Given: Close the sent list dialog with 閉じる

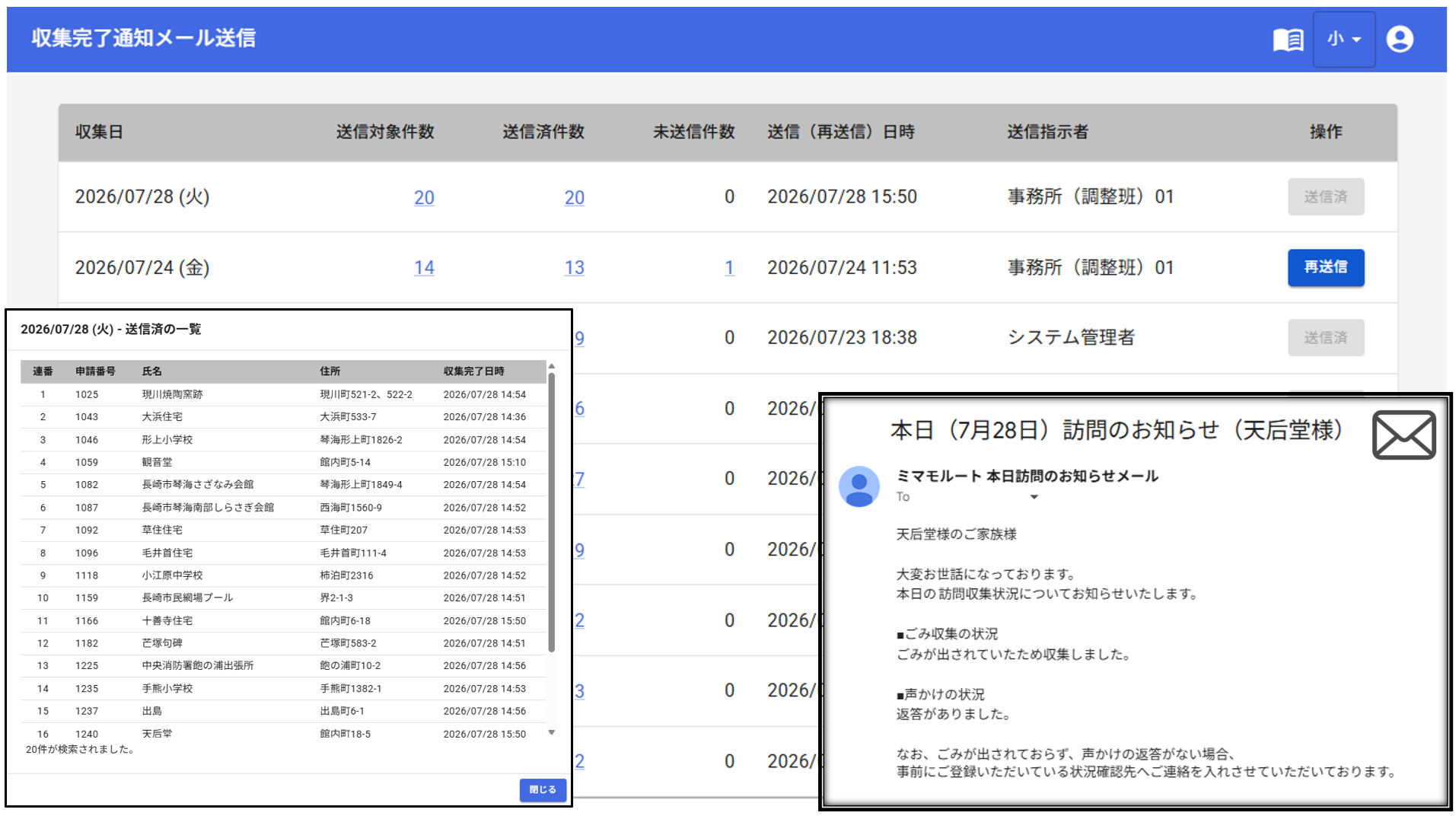Looking at the screenshot, I should tap(543, 789).
